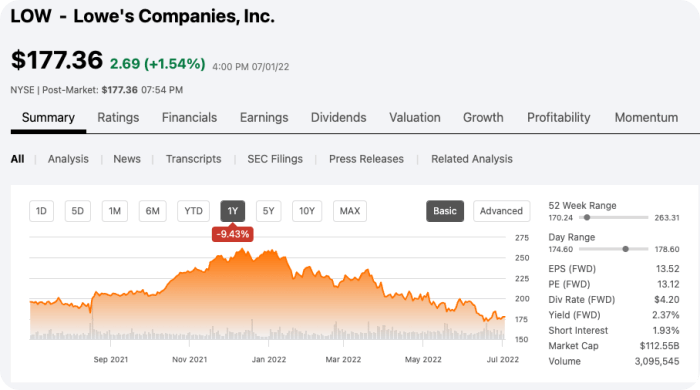Show the MAX chart range
The image size is (700, 390).
[x=350, y=211]
